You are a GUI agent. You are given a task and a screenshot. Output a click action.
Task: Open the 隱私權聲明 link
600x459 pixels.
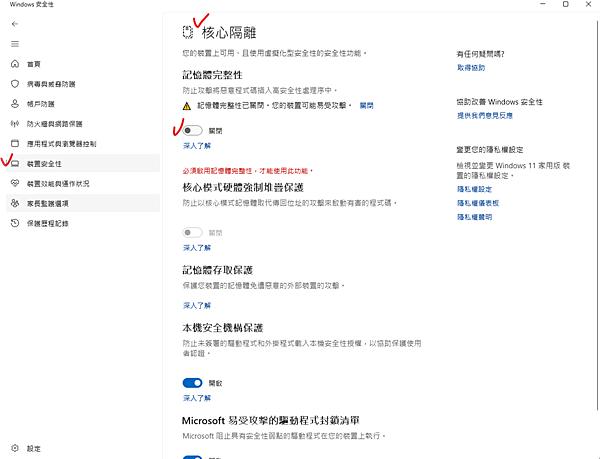pos(474,217)
